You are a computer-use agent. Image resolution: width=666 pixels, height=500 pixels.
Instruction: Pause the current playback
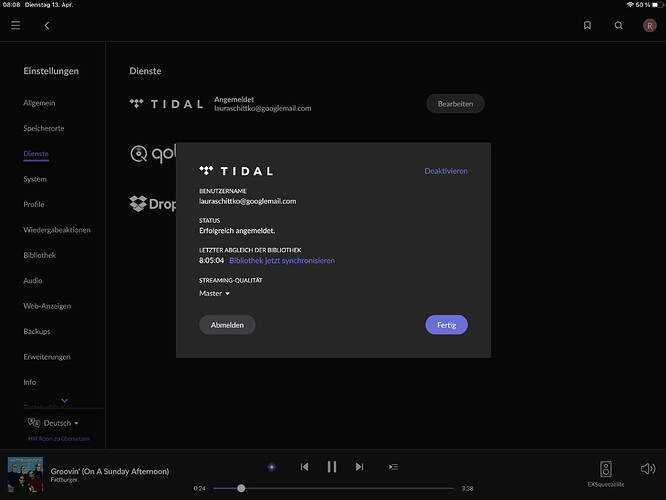coord(332,467)
